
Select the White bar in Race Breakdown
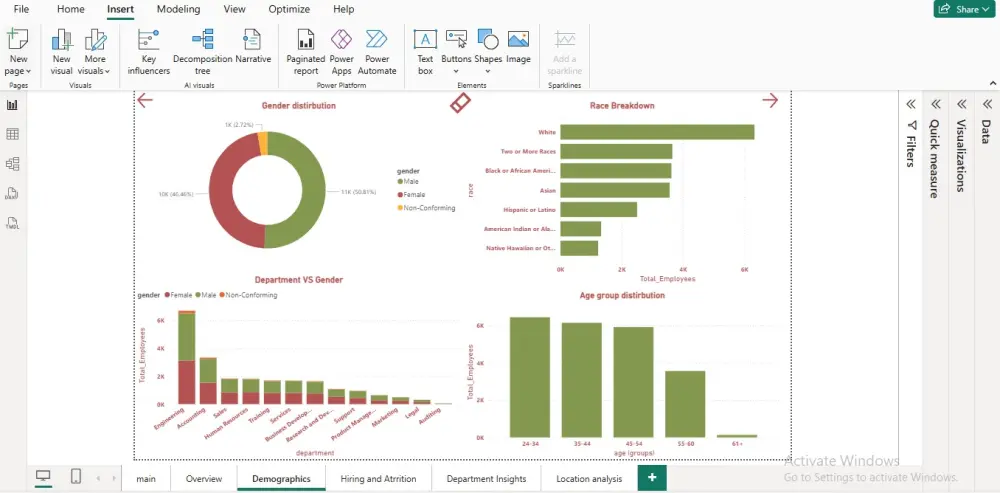coord(657,132)
